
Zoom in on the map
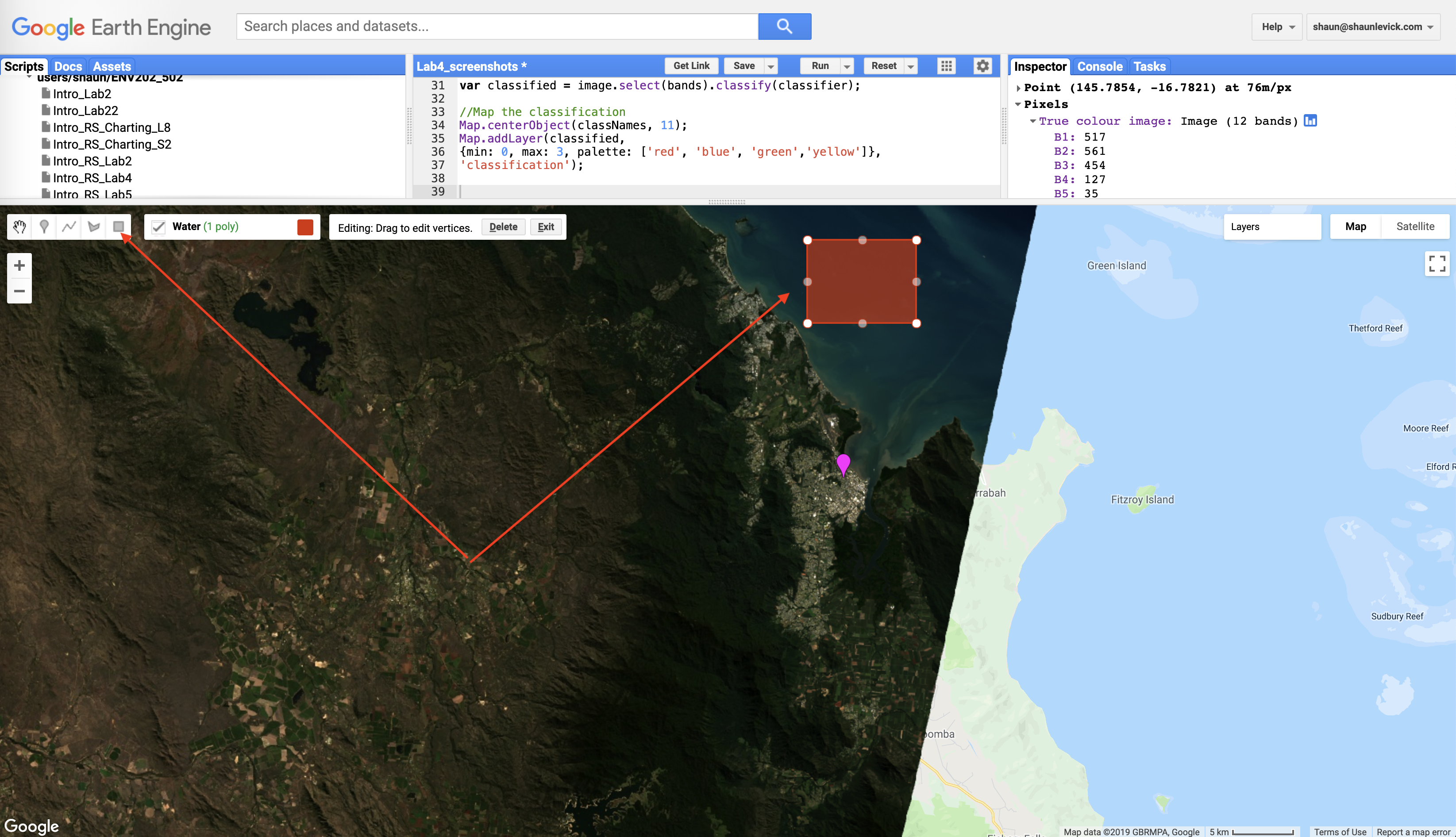(19, 265)
